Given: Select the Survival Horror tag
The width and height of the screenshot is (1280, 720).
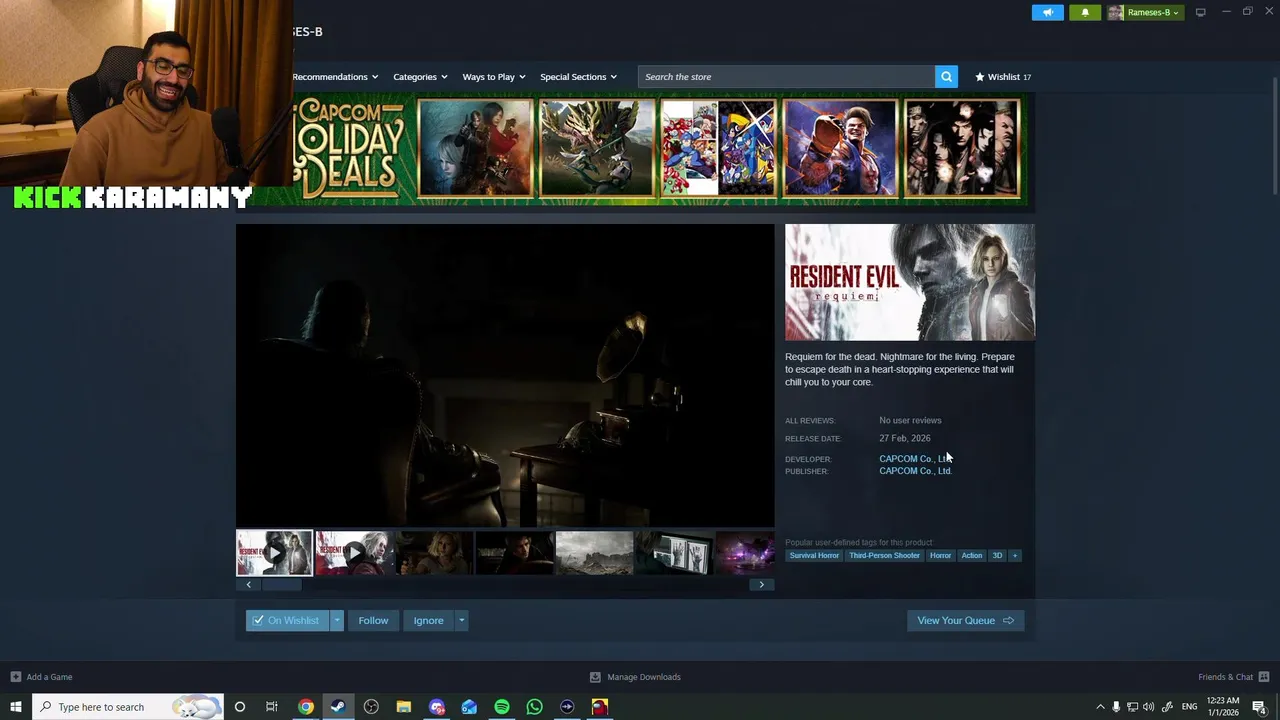Looking at the screenshot, I should [x=814, y=555].
